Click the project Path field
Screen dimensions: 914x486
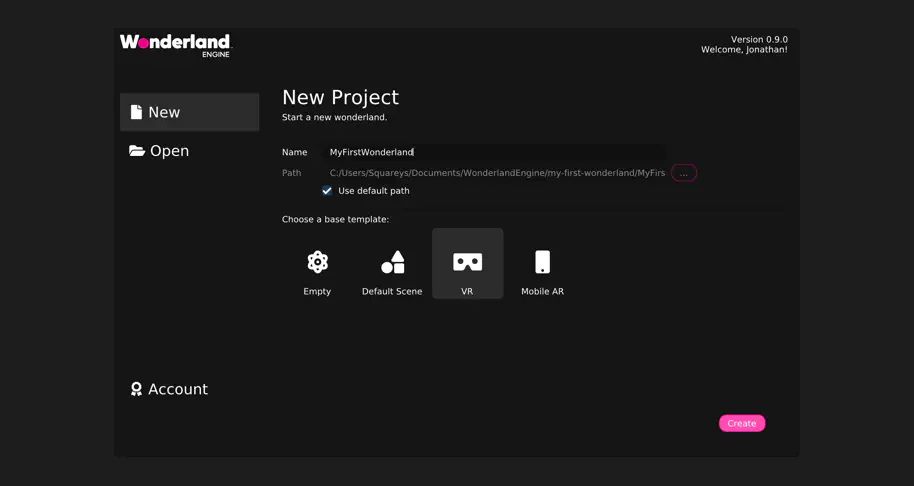click(x=496, y=173)
